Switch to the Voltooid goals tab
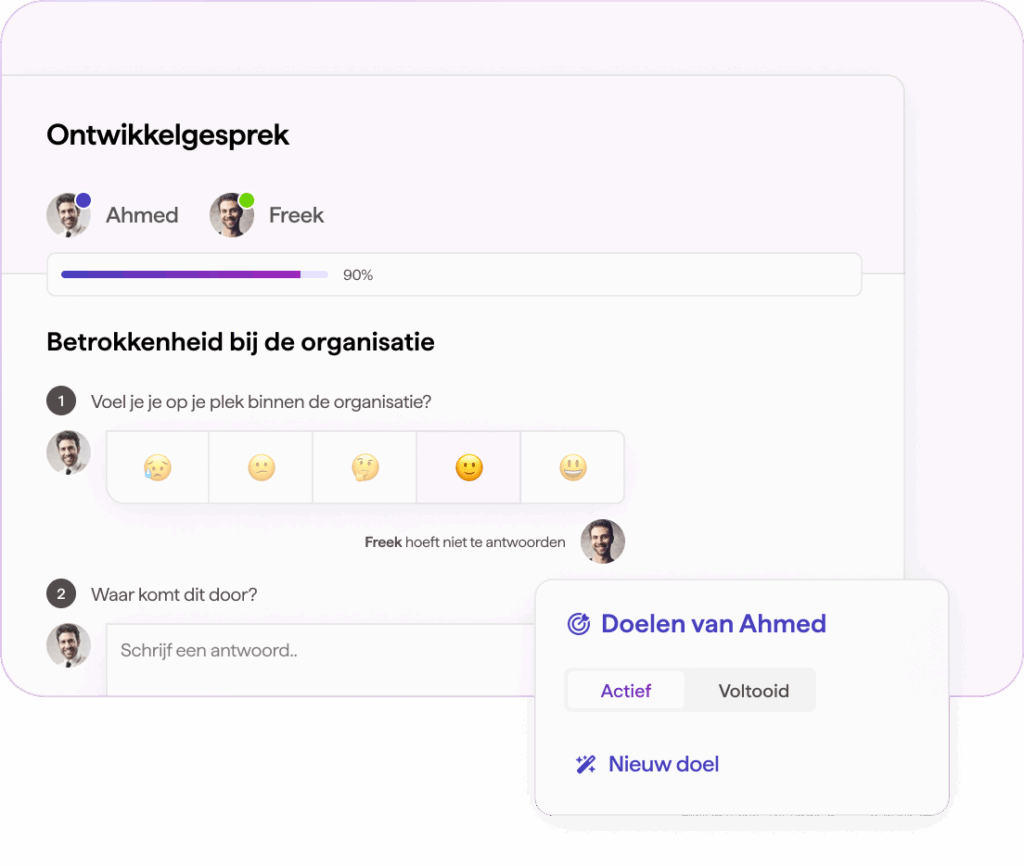Viewport: 1024px width, 866px height. 754,690
